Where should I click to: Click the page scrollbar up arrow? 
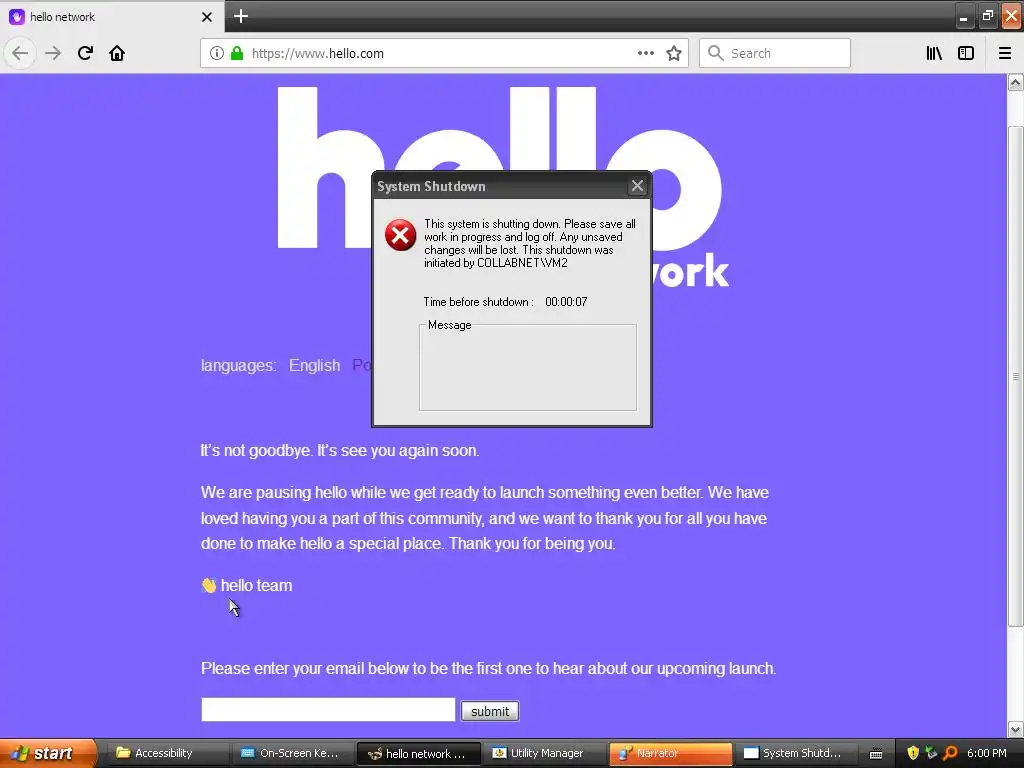pyautogui.click(x=1016, y=83)
